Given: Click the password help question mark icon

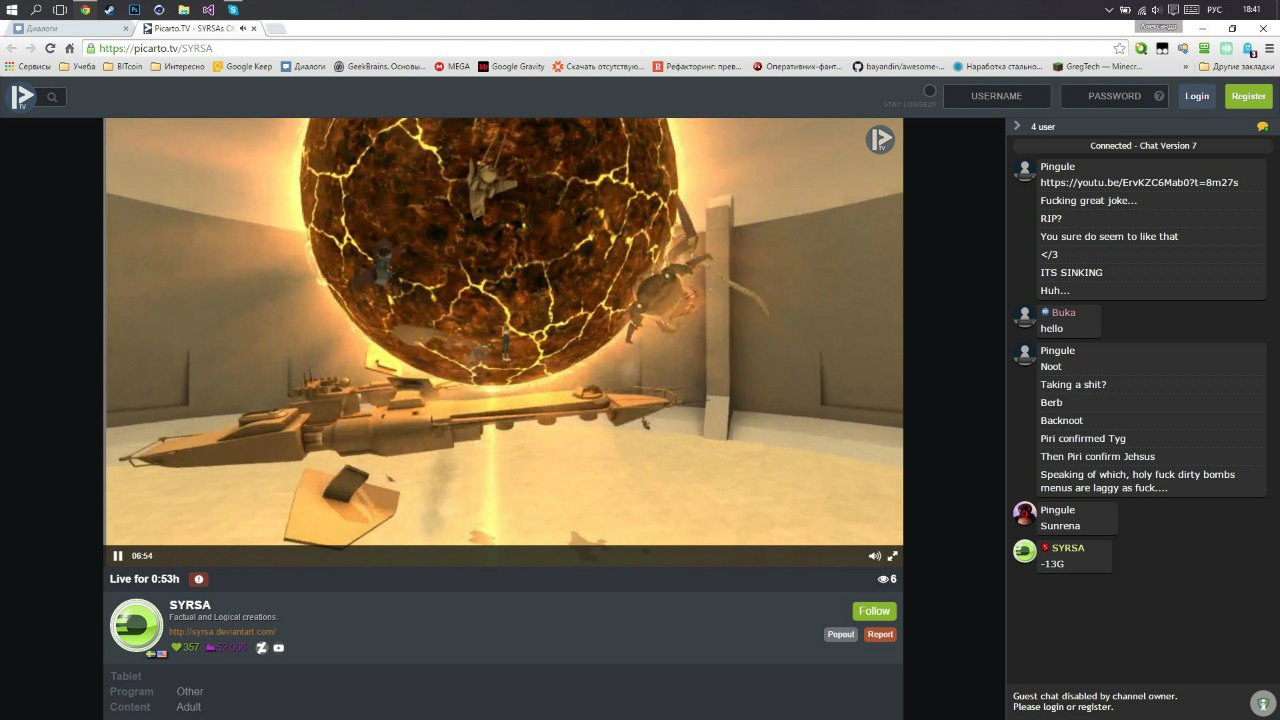Looking at the screenshot, I should [1159, 96].
